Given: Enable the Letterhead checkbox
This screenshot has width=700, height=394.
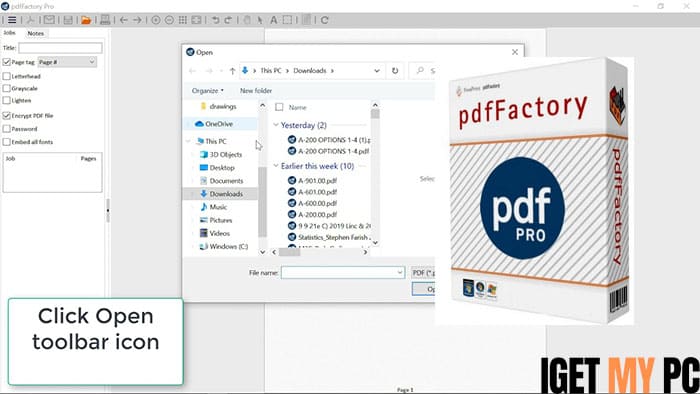Looking at the screenshot, I should tap(6, 76).
